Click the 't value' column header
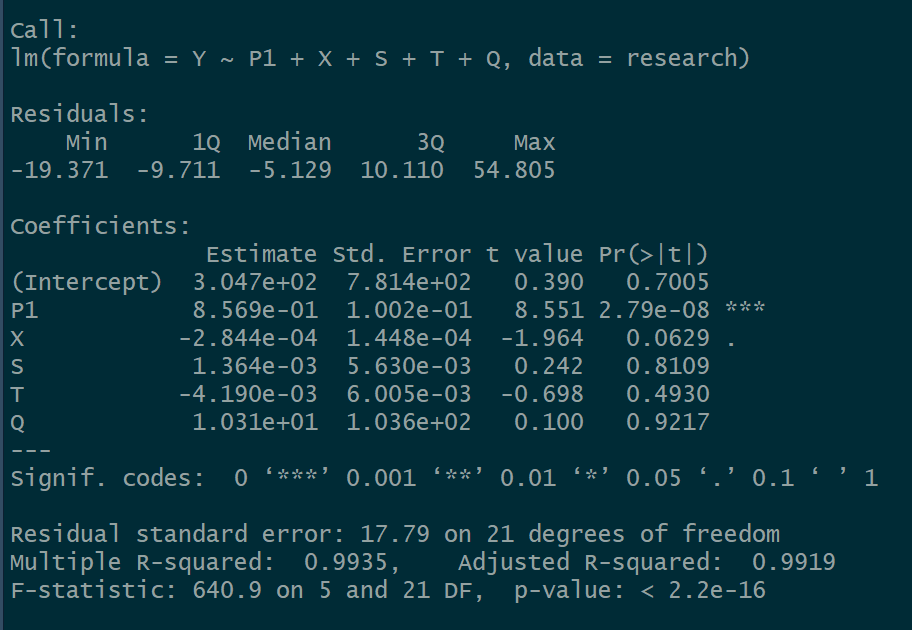912x630 pixels. pos(535,255)
